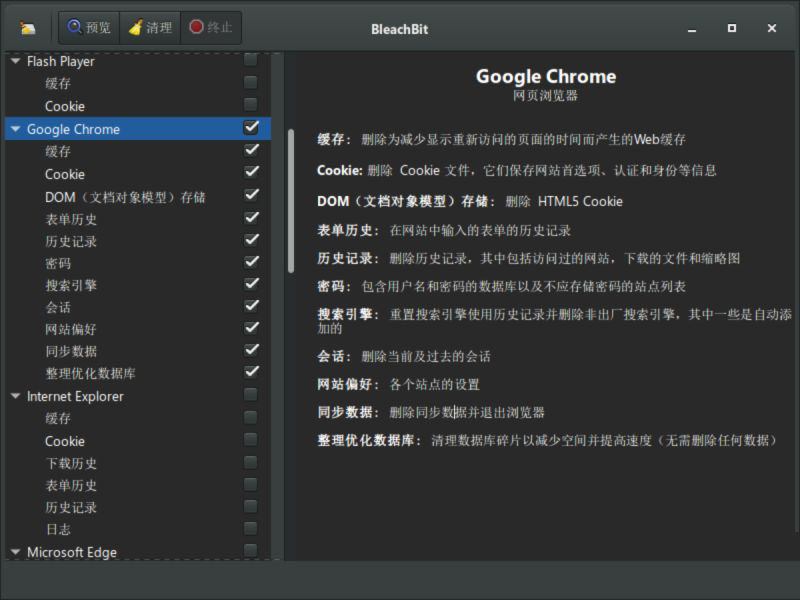The height and width of the screenshot is (600, 800).
Task: Click the "网页浏览器" subtitle text
Action: coord(545,95)
